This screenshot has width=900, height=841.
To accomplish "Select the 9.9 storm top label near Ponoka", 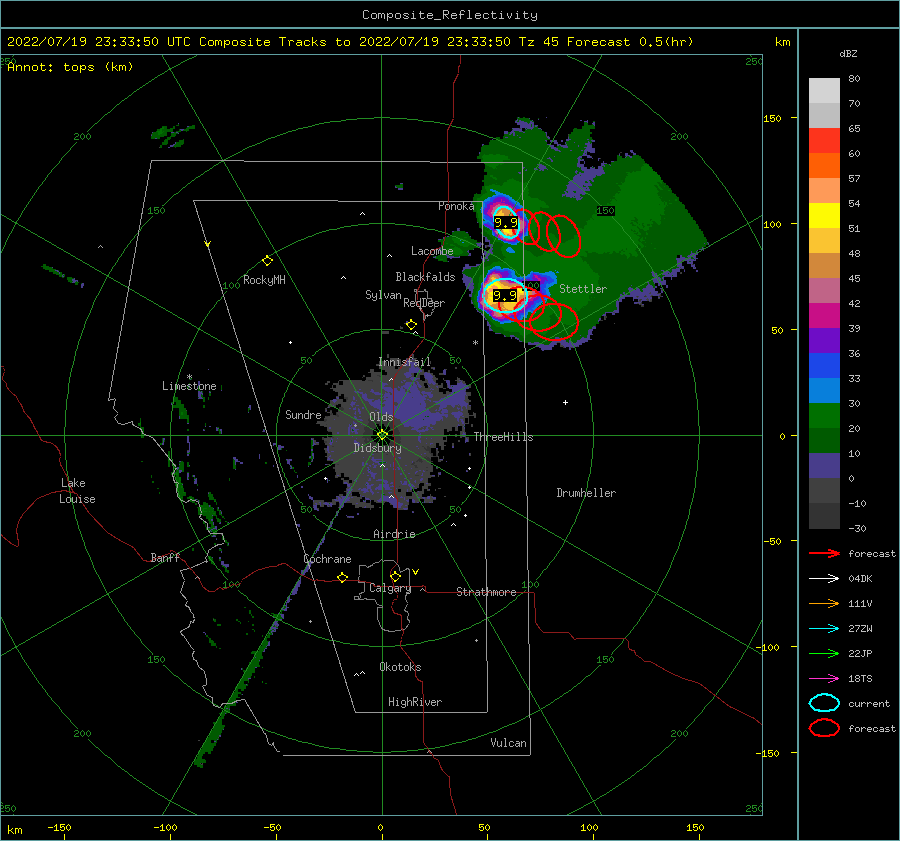I will (506, 223).
